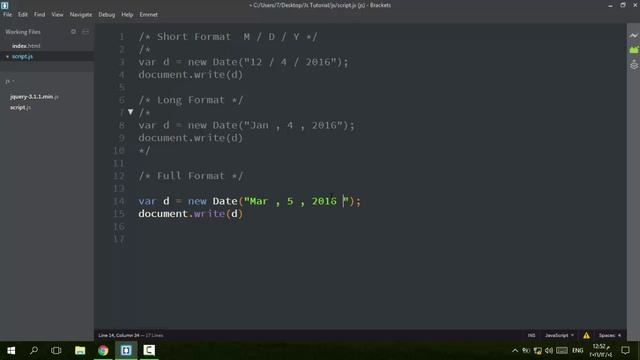Toggle the INS insert mode indicator

click(531, 336)
